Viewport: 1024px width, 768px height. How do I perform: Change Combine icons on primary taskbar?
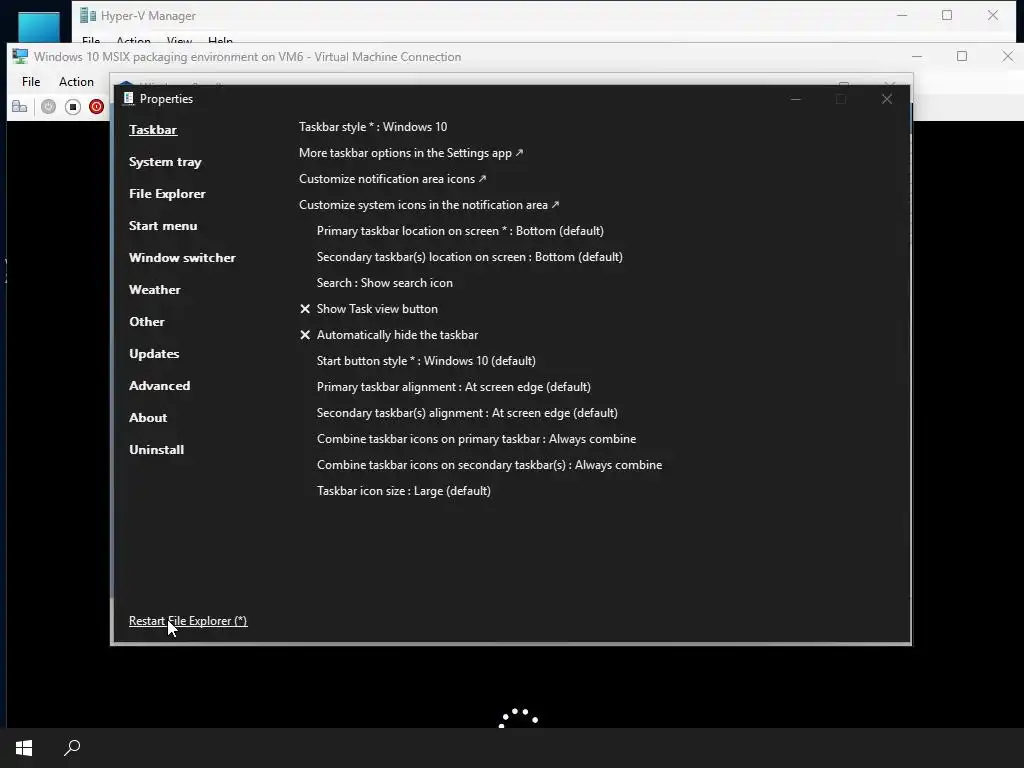tap(477, 439)
